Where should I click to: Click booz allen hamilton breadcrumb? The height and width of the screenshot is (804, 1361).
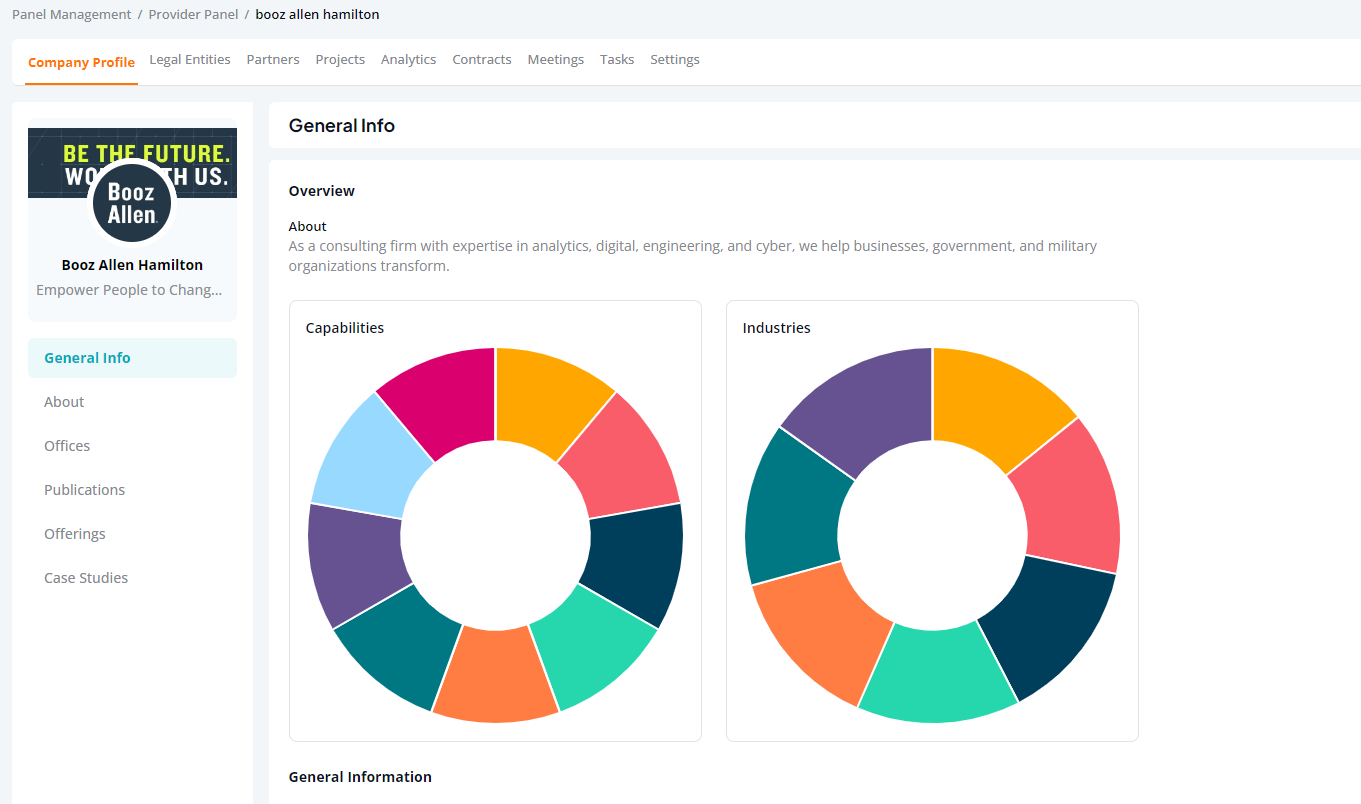pyautogui.click(x=317, y=14)
